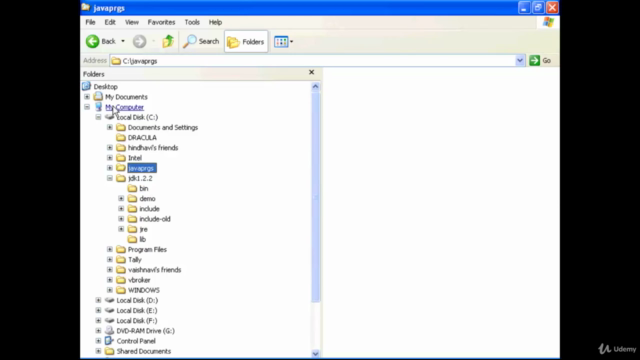
Task: Click the address bar path field
Action: click(x=312, y=61)
